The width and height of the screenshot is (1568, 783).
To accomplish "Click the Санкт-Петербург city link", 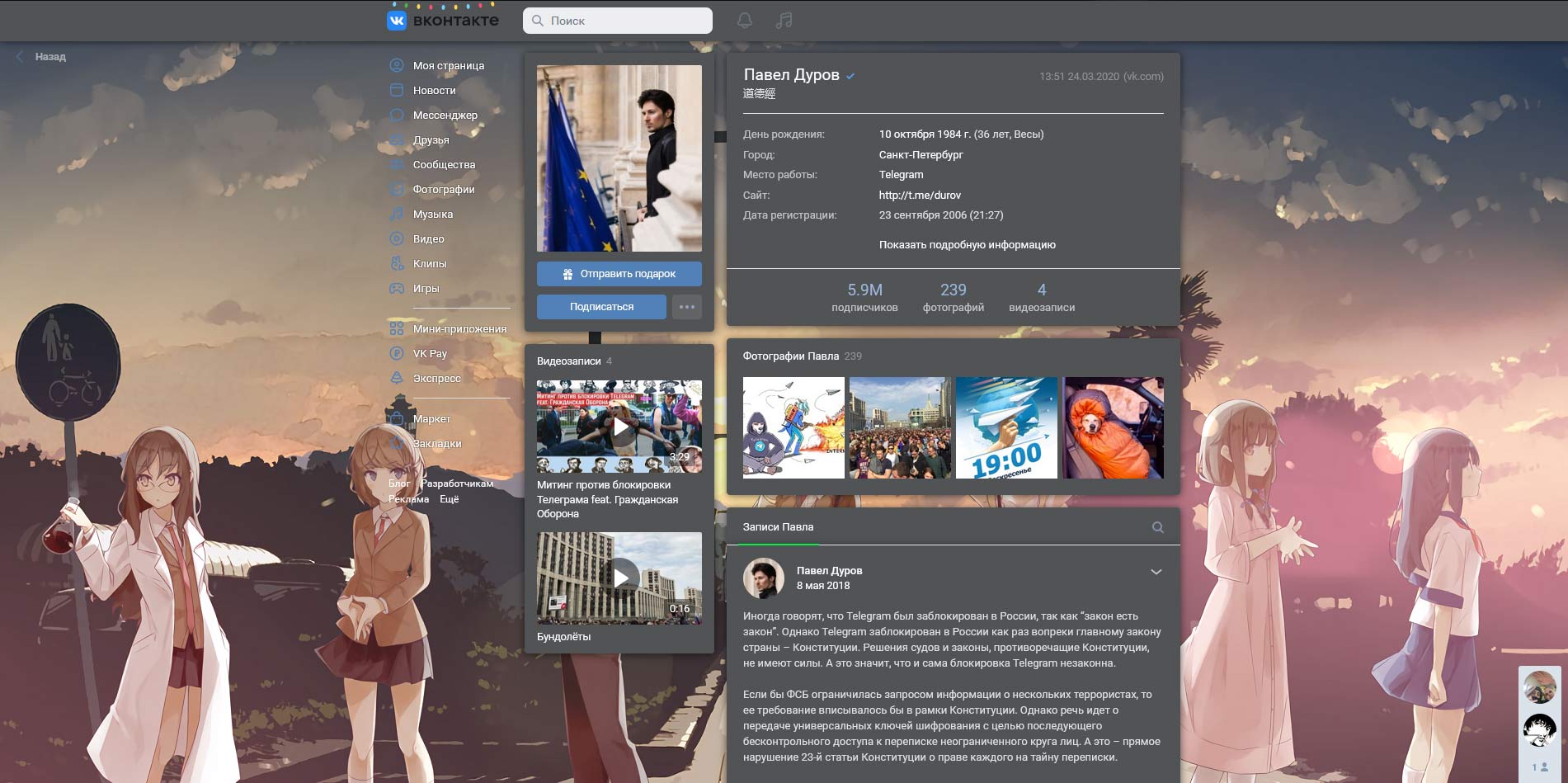I will coord(921,155).
